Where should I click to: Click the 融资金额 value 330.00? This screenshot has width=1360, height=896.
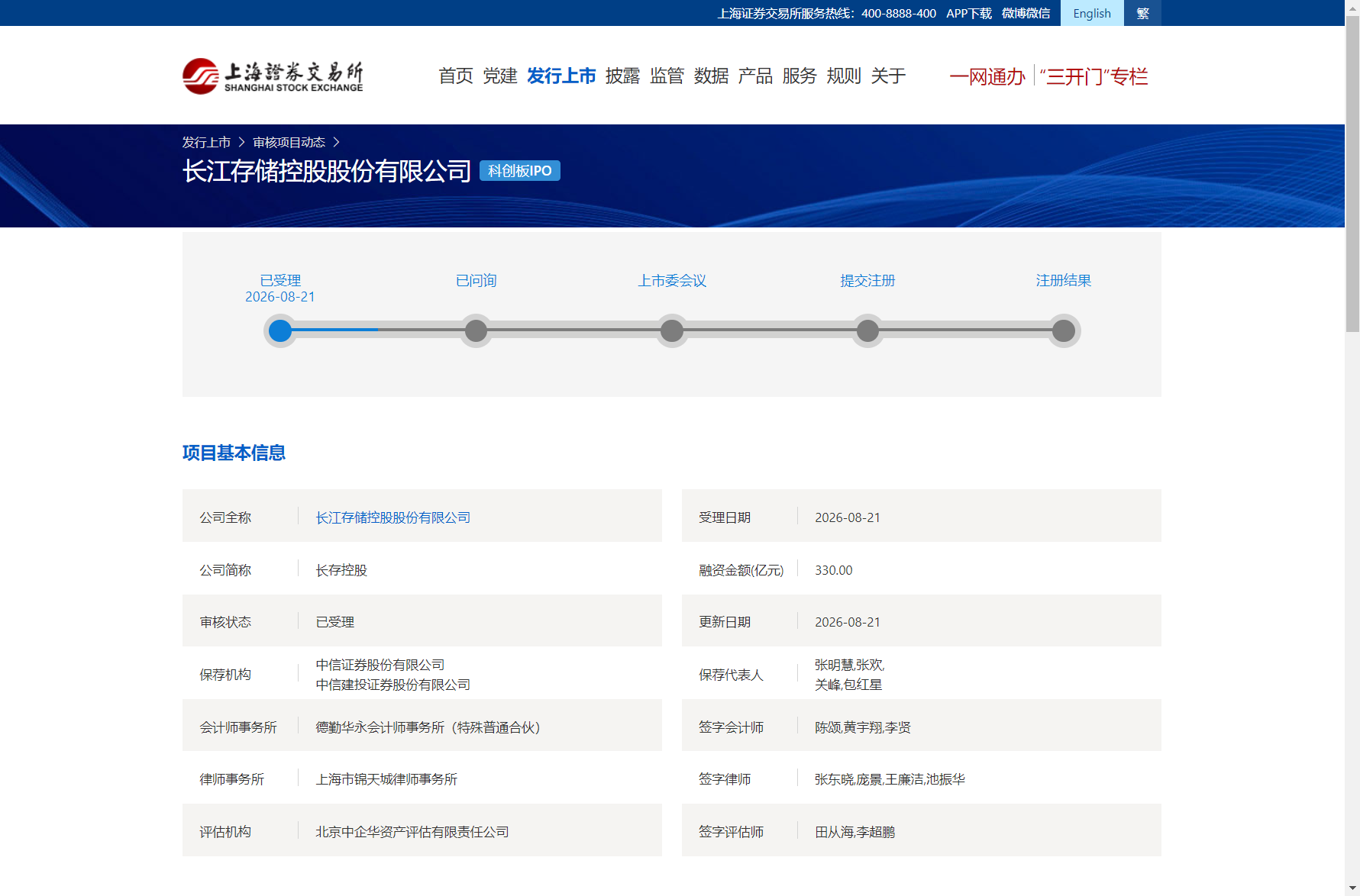point(834,570)
